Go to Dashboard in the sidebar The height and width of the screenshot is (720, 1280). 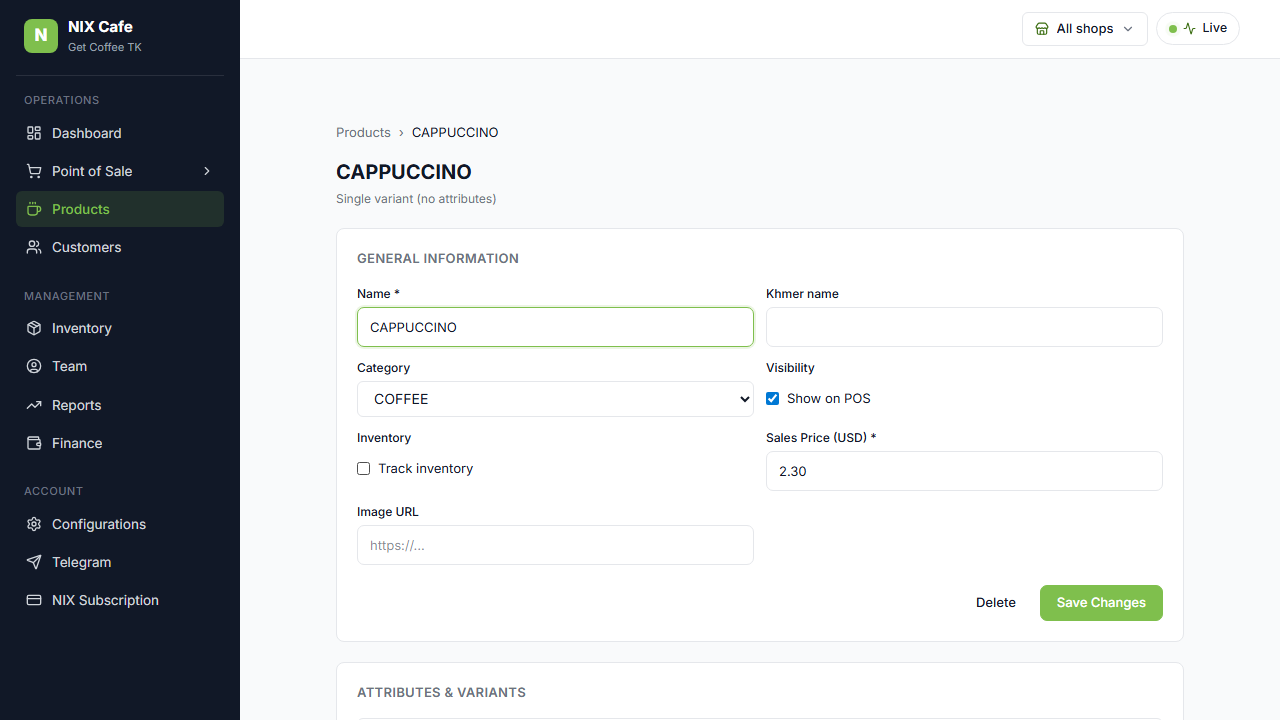pyautogui.click(x=120, y=133)
